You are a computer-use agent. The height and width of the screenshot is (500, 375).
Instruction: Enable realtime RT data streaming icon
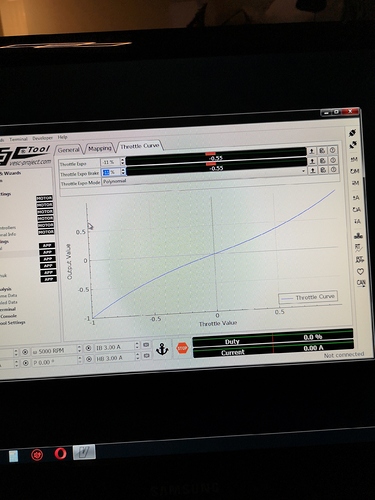pyautogui.click(x=358, y=248)
